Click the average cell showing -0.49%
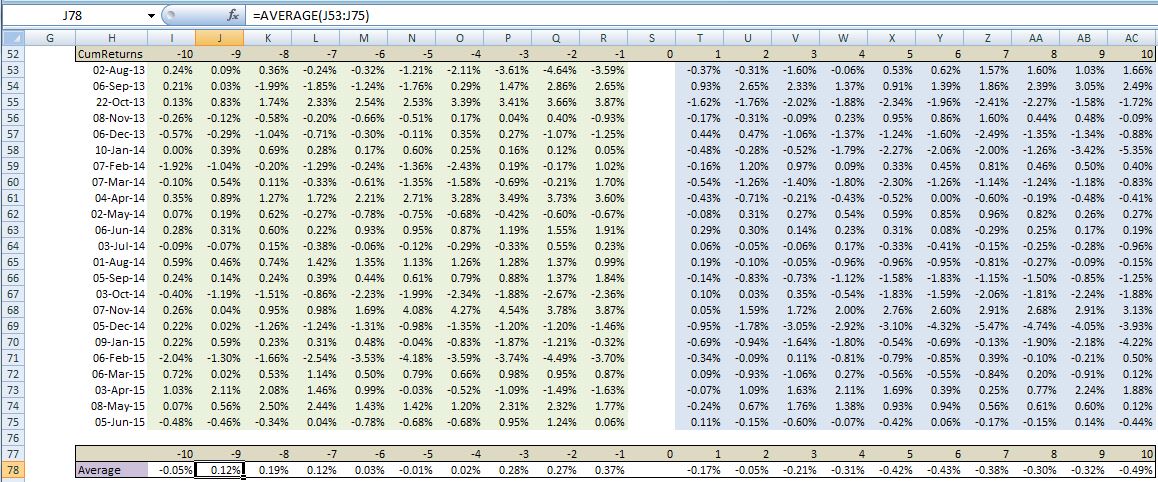Screen dimensions: 1158x482 [1132, 469]
